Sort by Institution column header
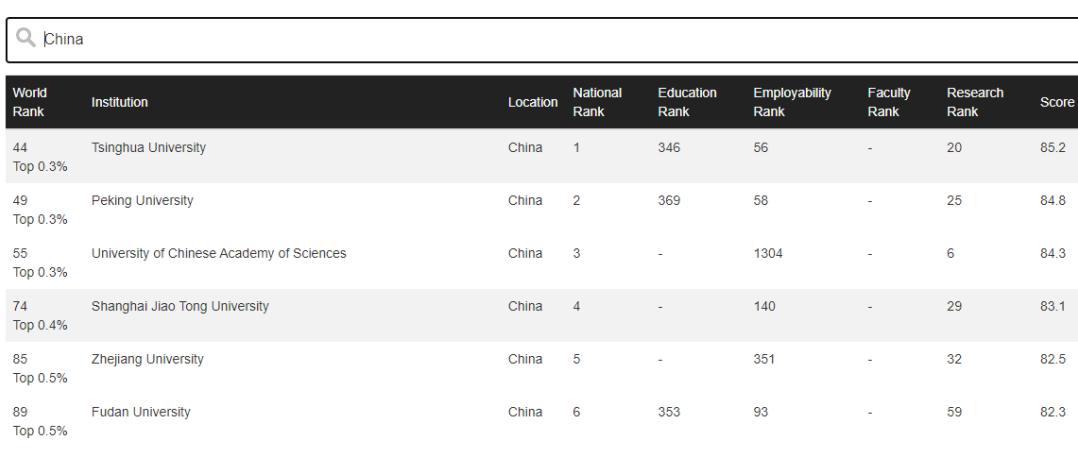 (x=120, y=102)
